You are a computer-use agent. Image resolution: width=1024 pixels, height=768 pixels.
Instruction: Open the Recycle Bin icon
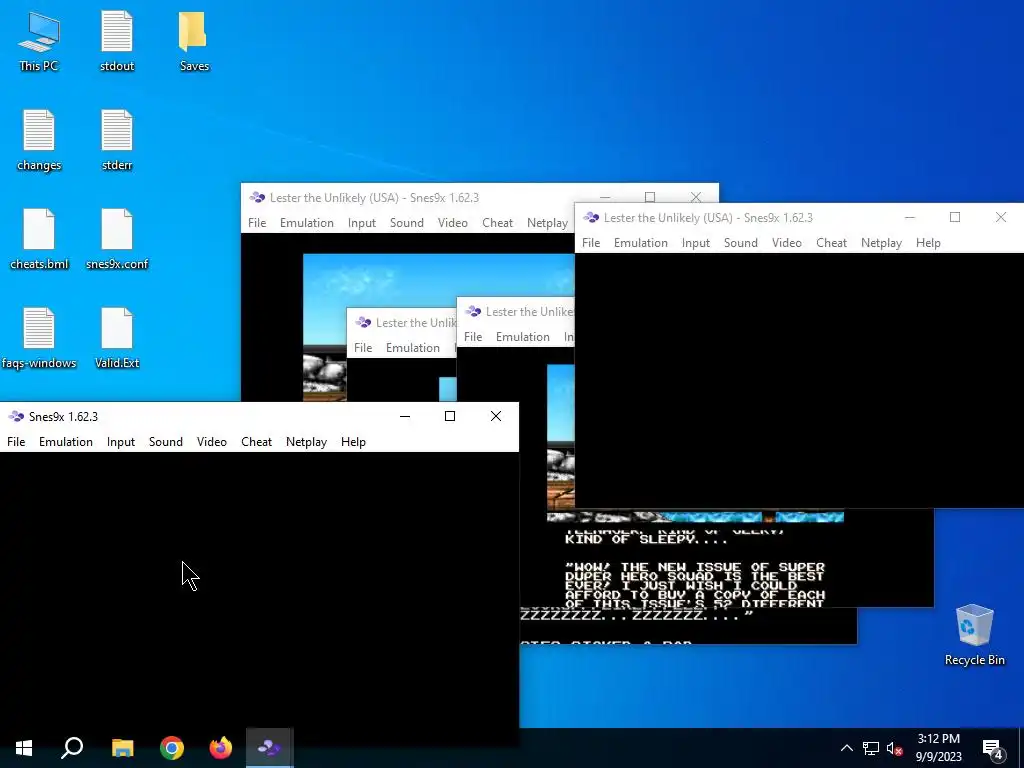coord(974,635)
